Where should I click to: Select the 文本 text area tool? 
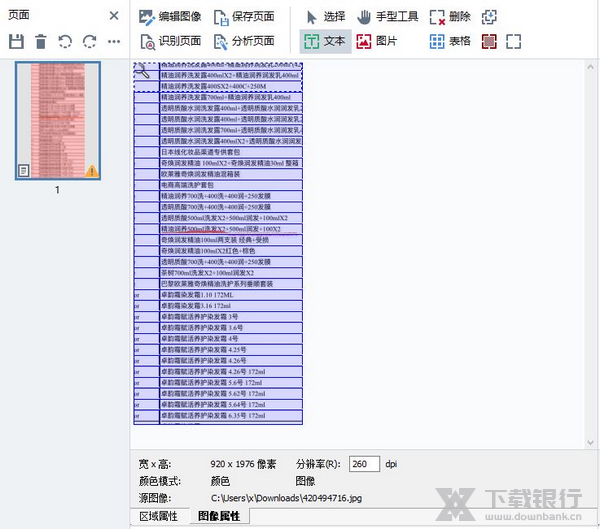(x=325, y=41)
